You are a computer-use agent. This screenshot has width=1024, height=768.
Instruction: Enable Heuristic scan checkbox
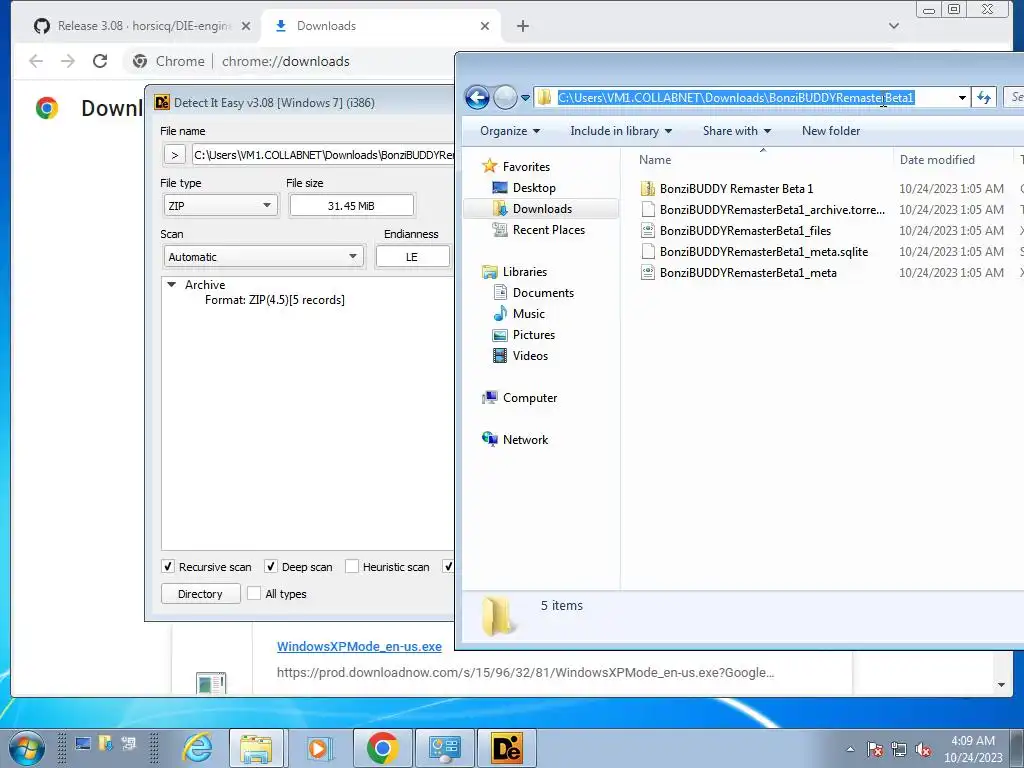click(352, 566)
